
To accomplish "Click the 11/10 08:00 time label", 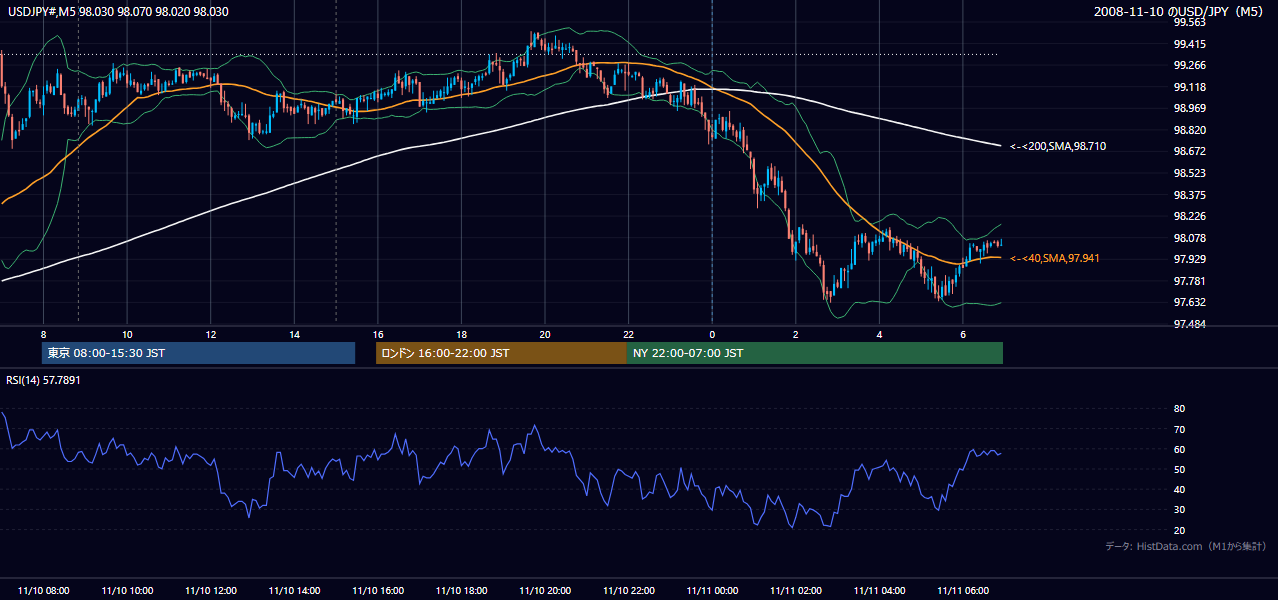I will click(44, 591).
